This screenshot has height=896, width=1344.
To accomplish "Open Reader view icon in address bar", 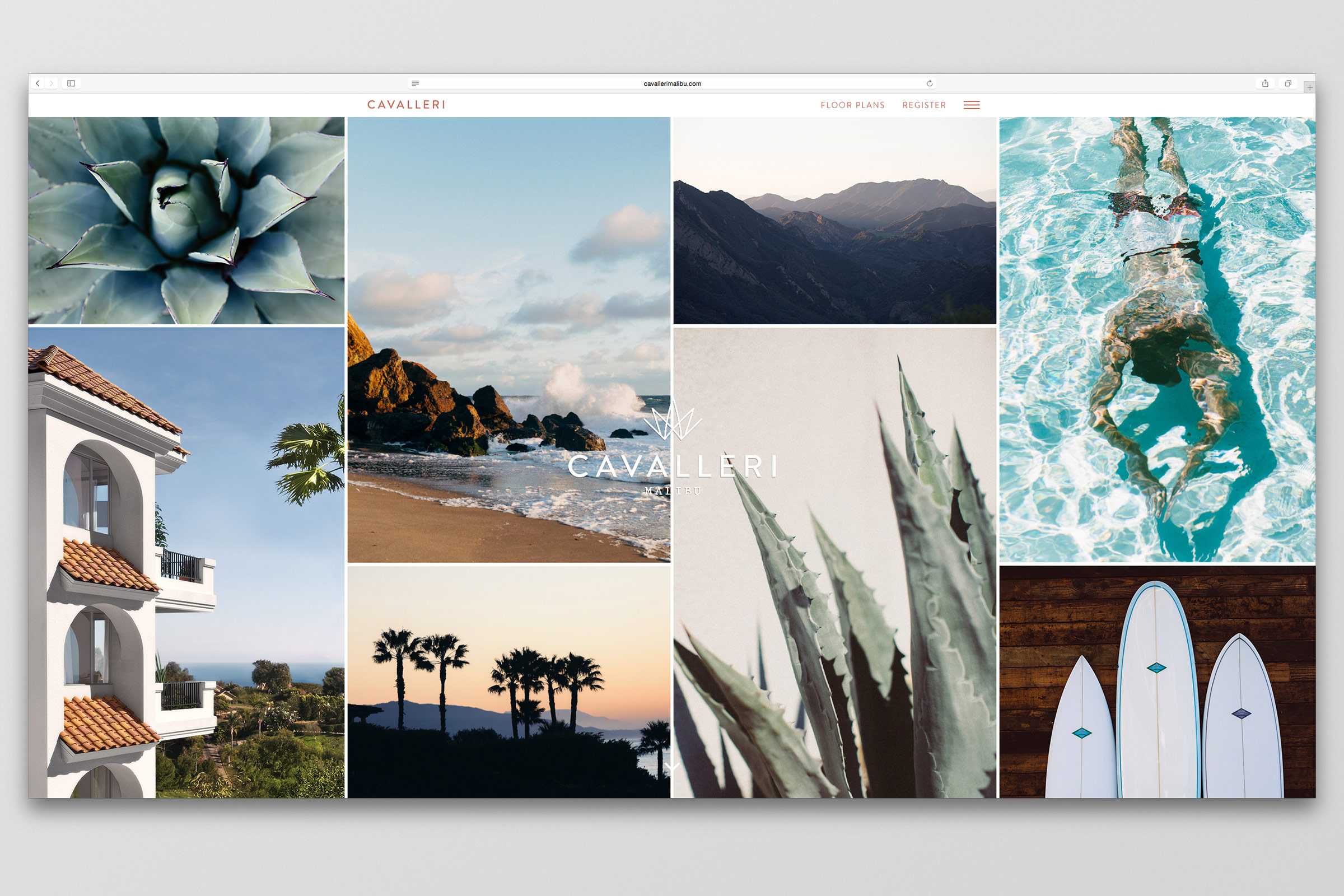I will [416, 83].
